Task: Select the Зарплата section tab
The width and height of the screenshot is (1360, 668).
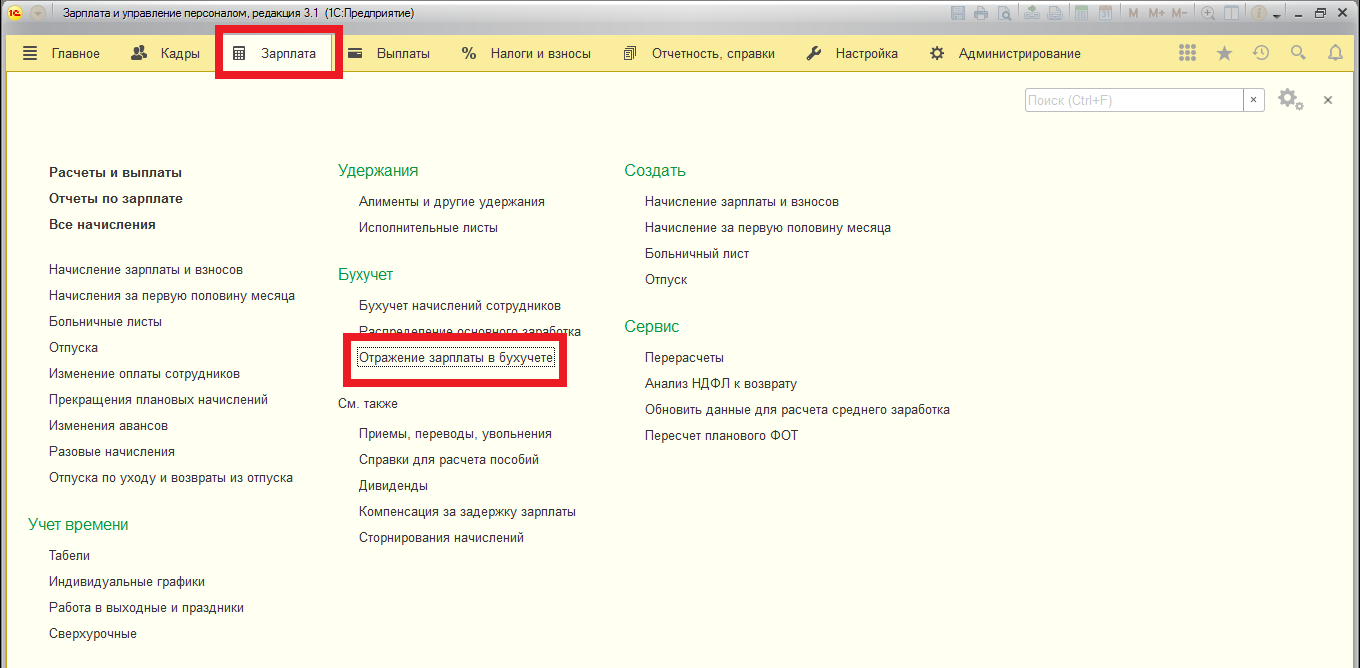Action: point(278,54)
